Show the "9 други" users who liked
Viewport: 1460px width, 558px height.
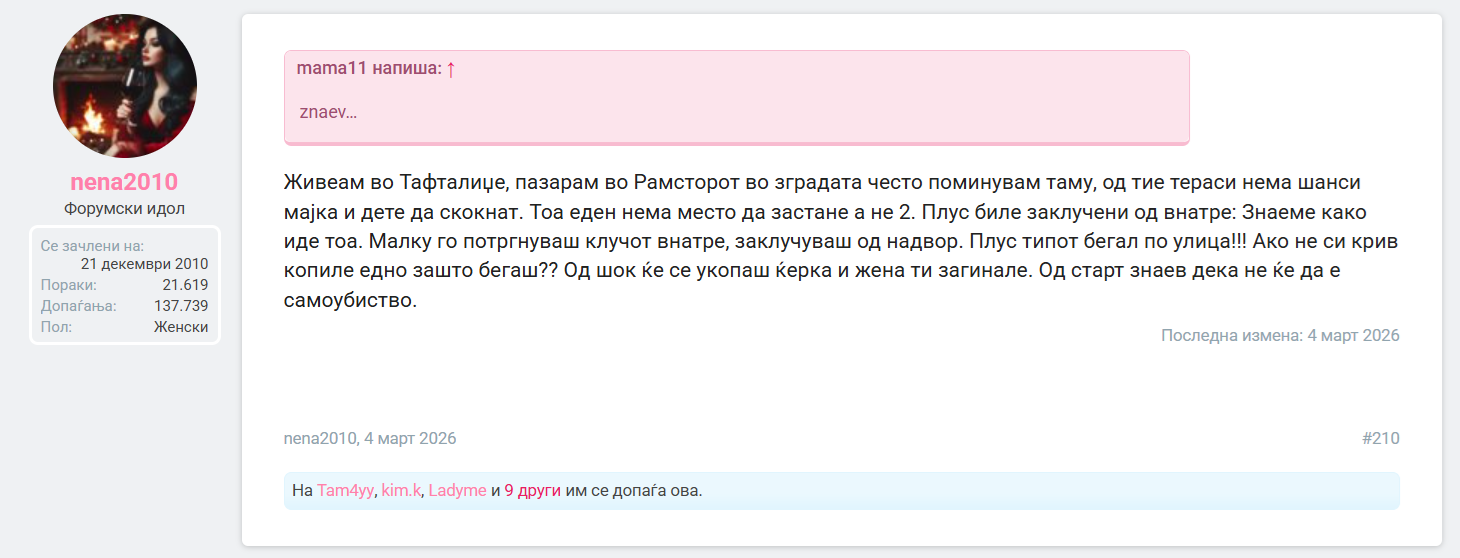click(532, 491)
